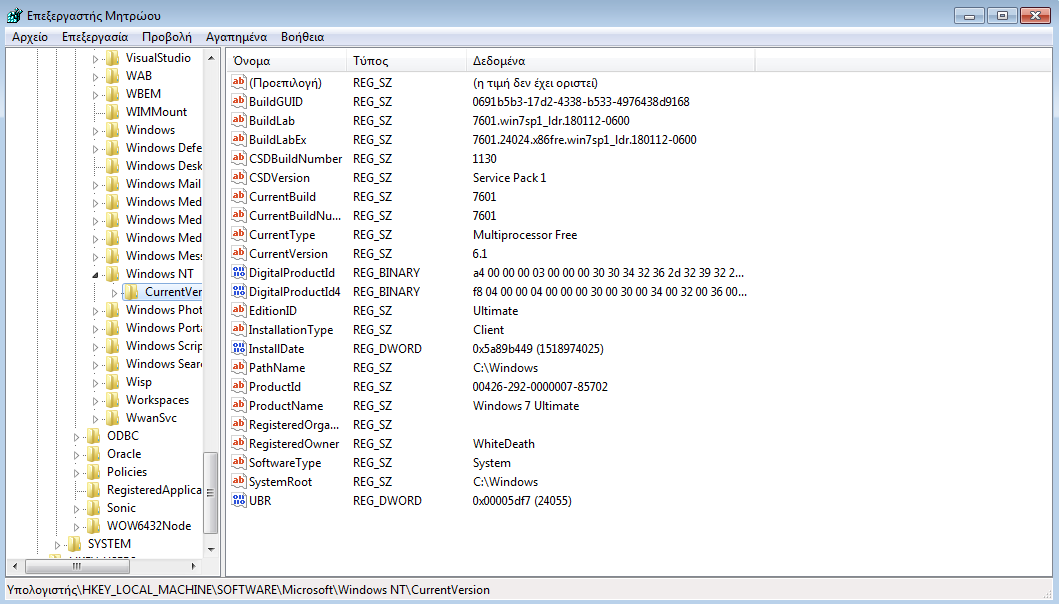Expand the VisualStudio tree node
1059x604 pixels.
[x=95, y=59]
